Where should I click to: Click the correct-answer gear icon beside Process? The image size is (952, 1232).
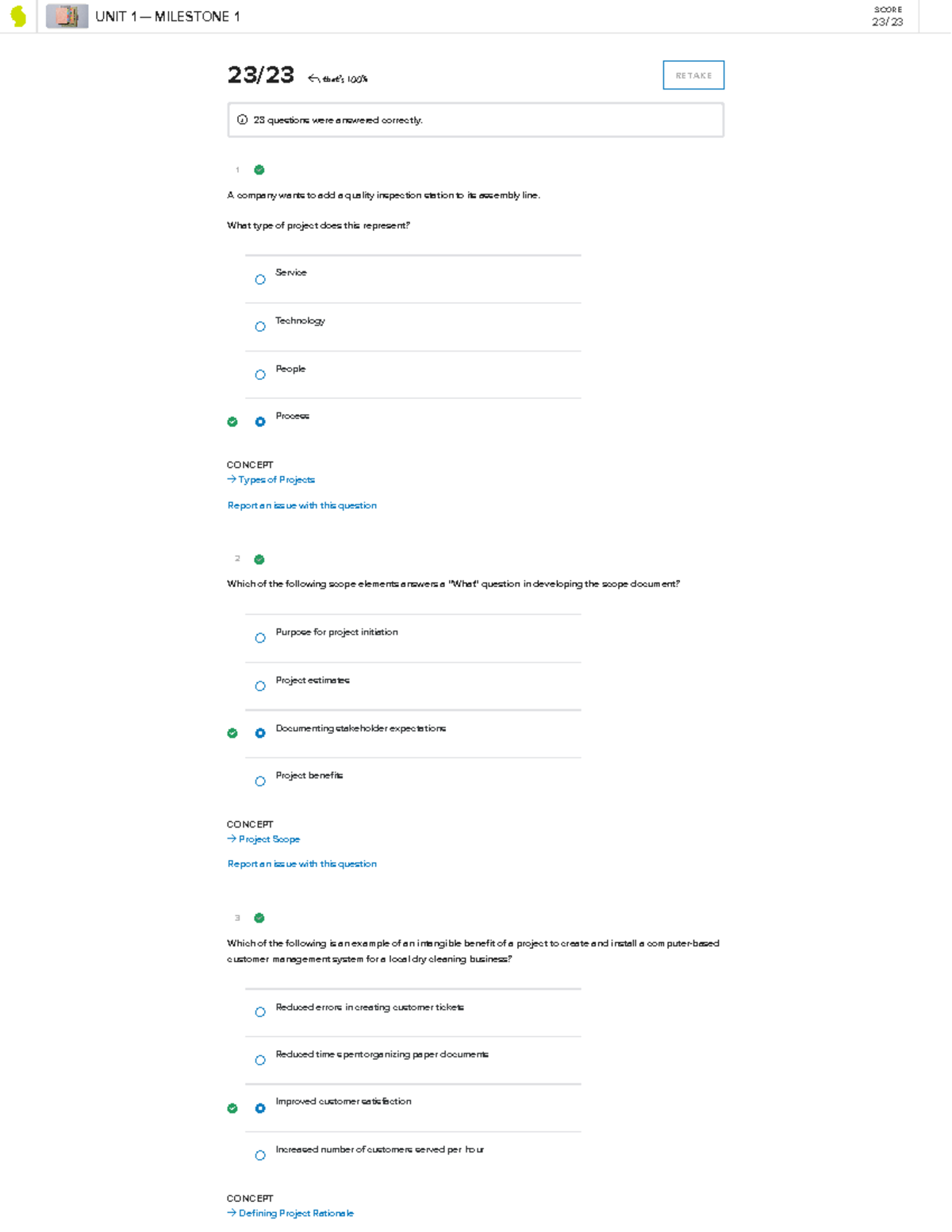(x=260, y=421)
